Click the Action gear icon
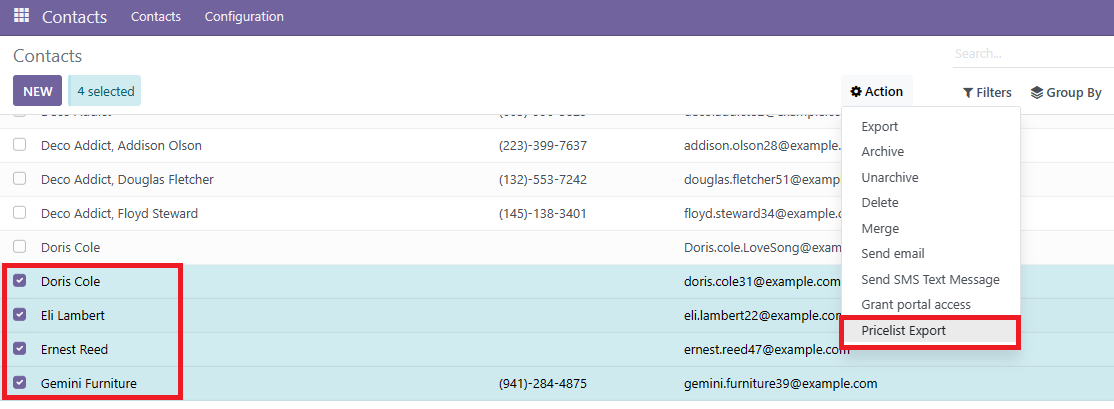1114x409 pixels. 856,92
